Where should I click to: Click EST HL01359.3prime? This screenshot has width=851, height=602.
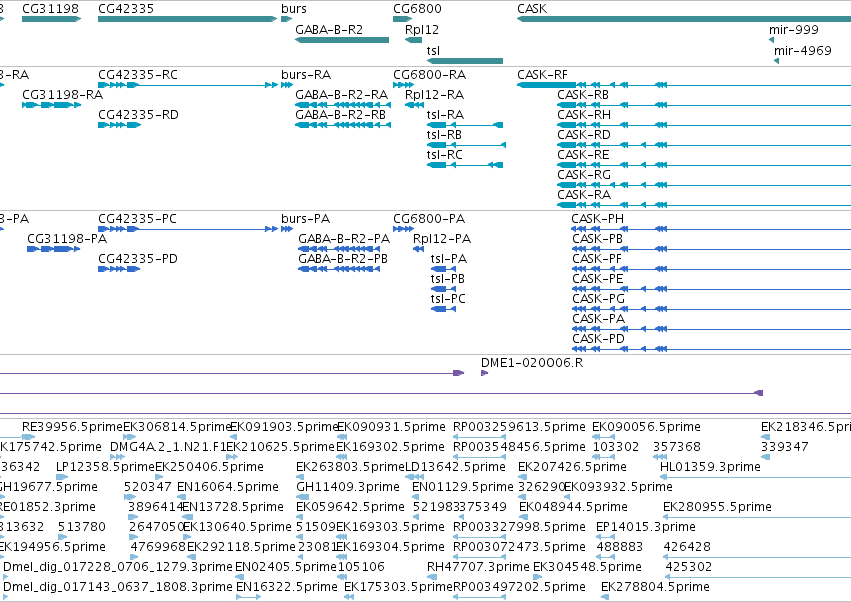coord(755,477)
